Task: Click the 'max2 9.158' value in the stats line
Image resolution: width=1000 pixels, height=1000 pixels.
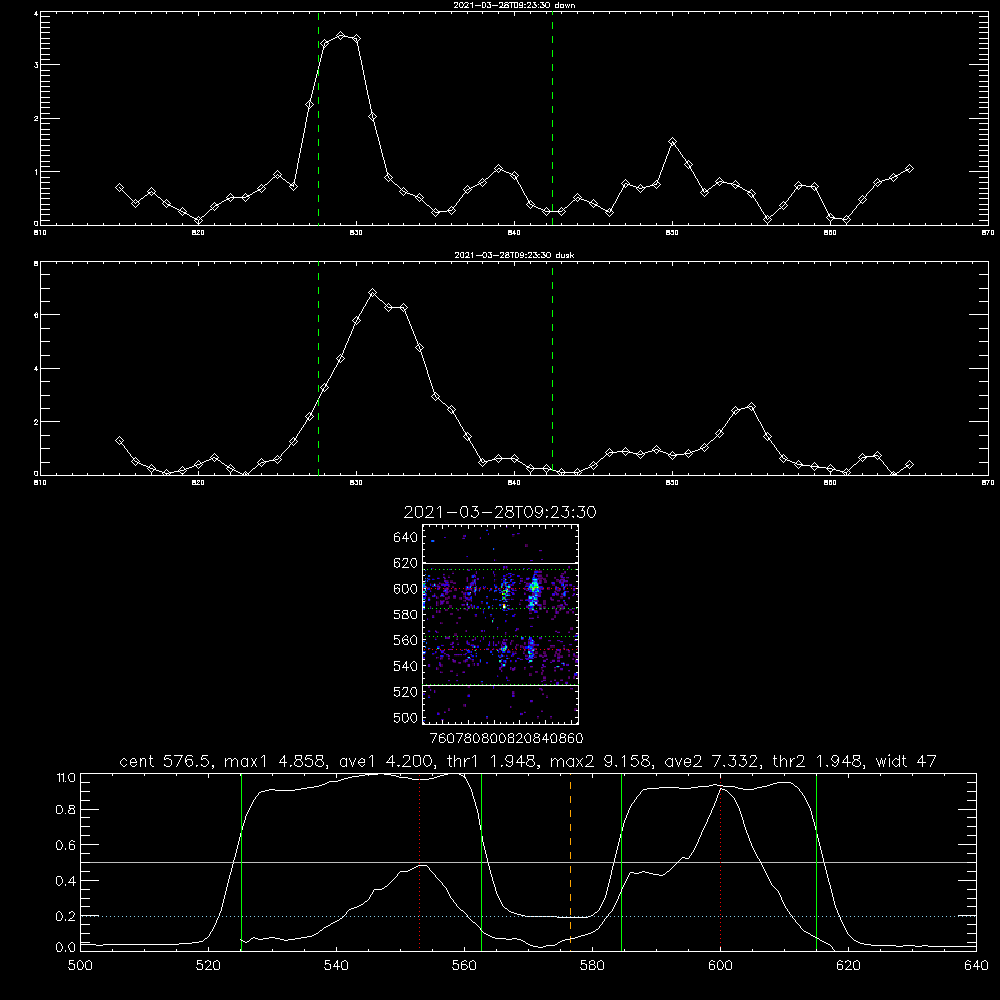Action: pos(600,761)
